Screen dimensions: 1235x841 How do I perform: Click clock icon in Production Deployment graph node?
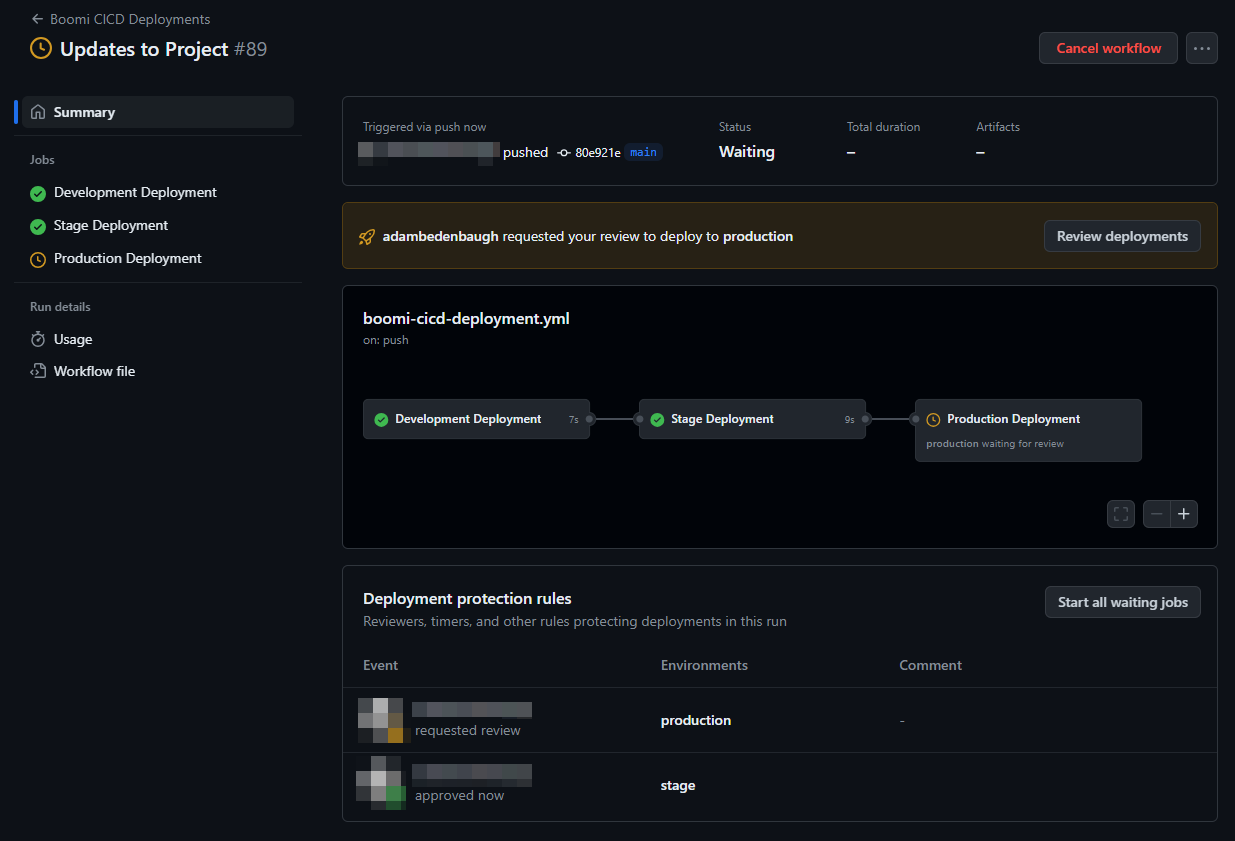[933, 420]
